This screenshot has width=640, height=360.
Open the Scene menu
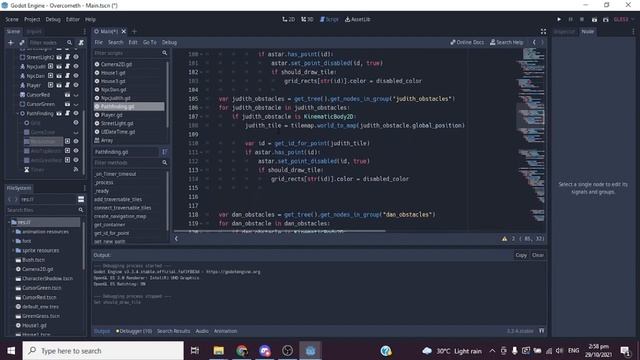[x=12, y=19]
